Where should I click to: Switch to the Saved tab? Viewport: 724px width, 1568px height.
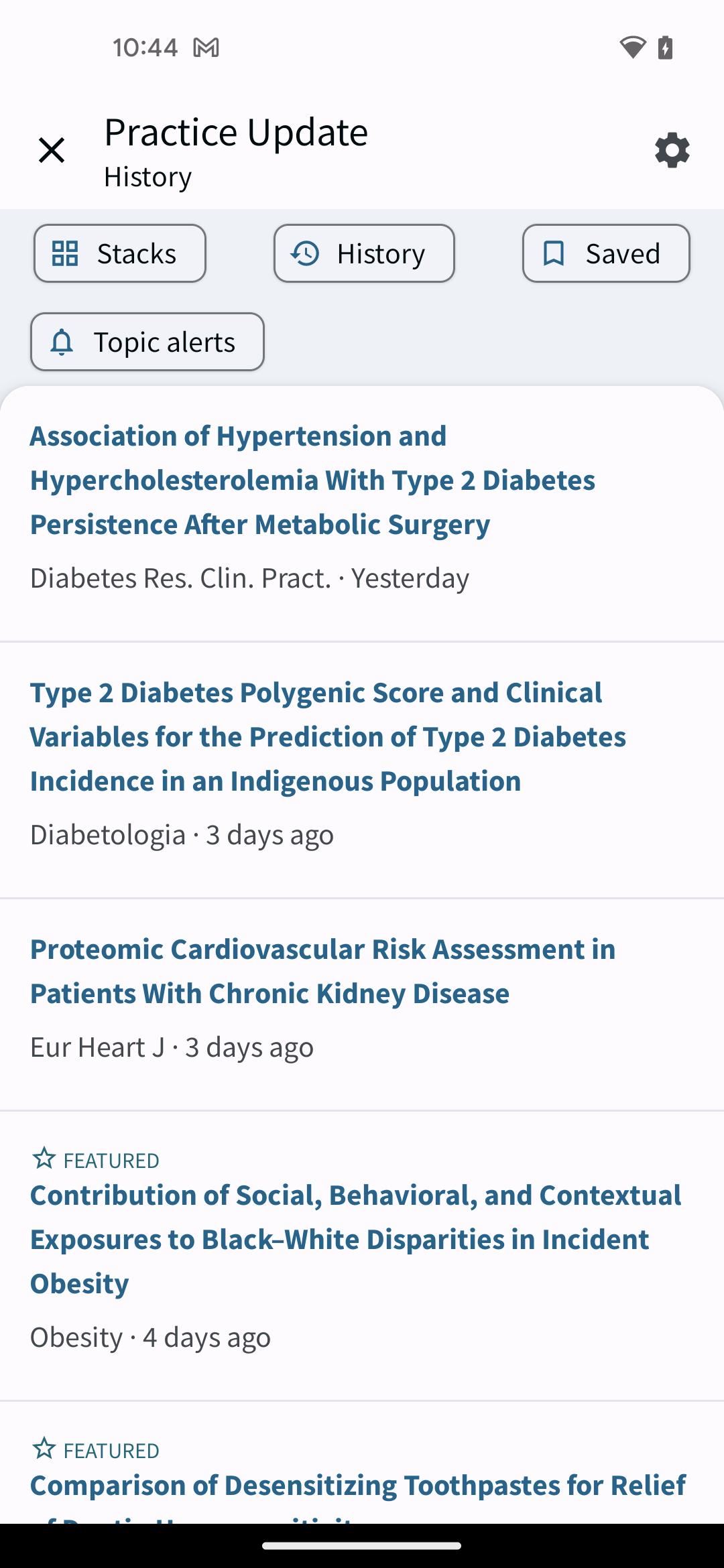pos(606,253)
